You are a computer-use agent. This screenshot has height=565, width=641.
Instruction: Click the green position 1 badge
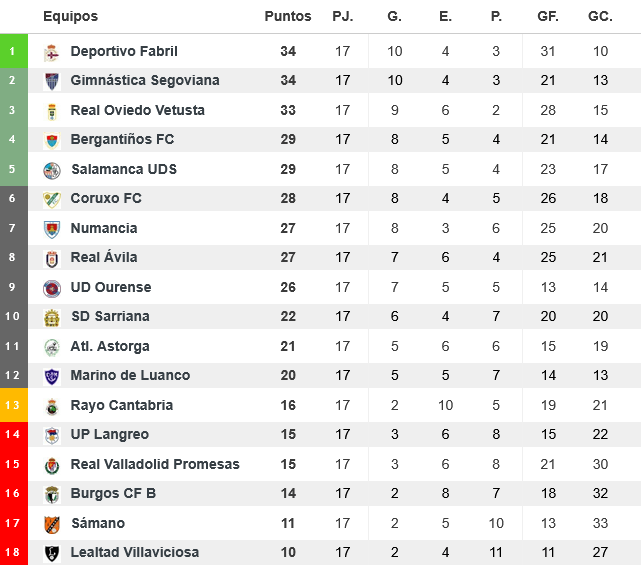click(x=12, y=51)
